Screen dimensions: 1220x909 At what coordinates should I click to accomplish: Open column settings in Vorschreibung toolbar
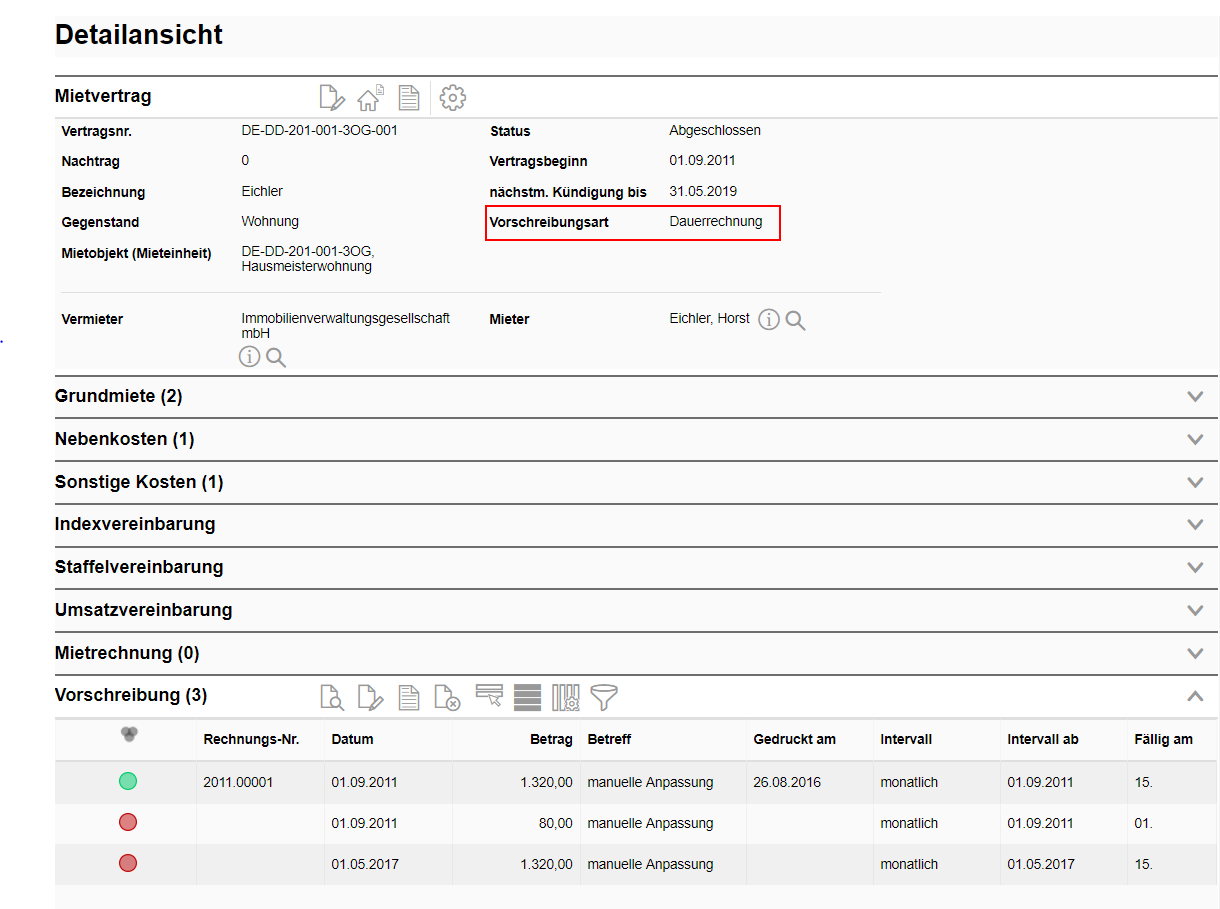565,697
